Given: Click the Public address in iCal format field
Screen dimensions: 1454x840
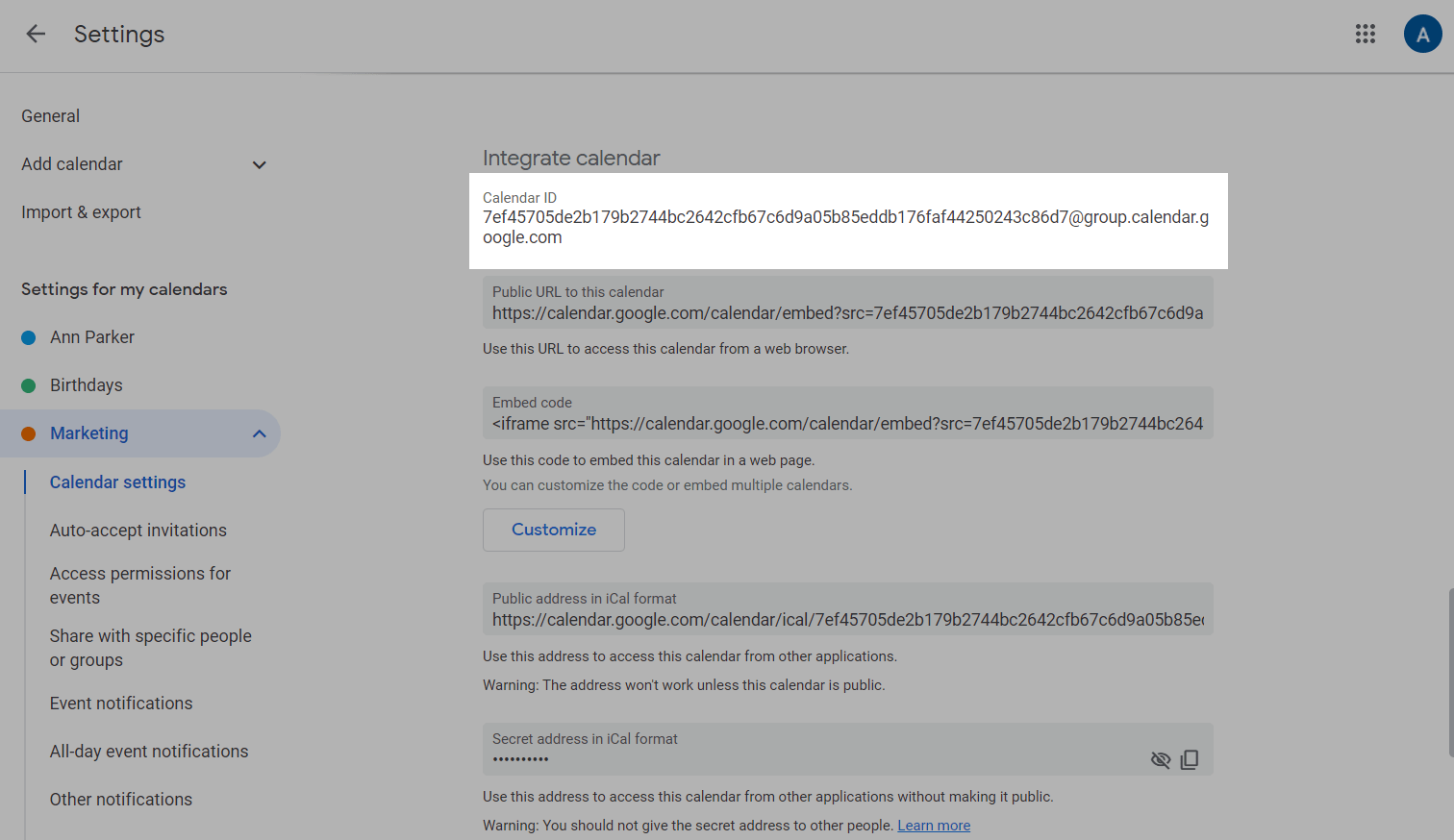Looking at the screenshot, I should [846, 620].
